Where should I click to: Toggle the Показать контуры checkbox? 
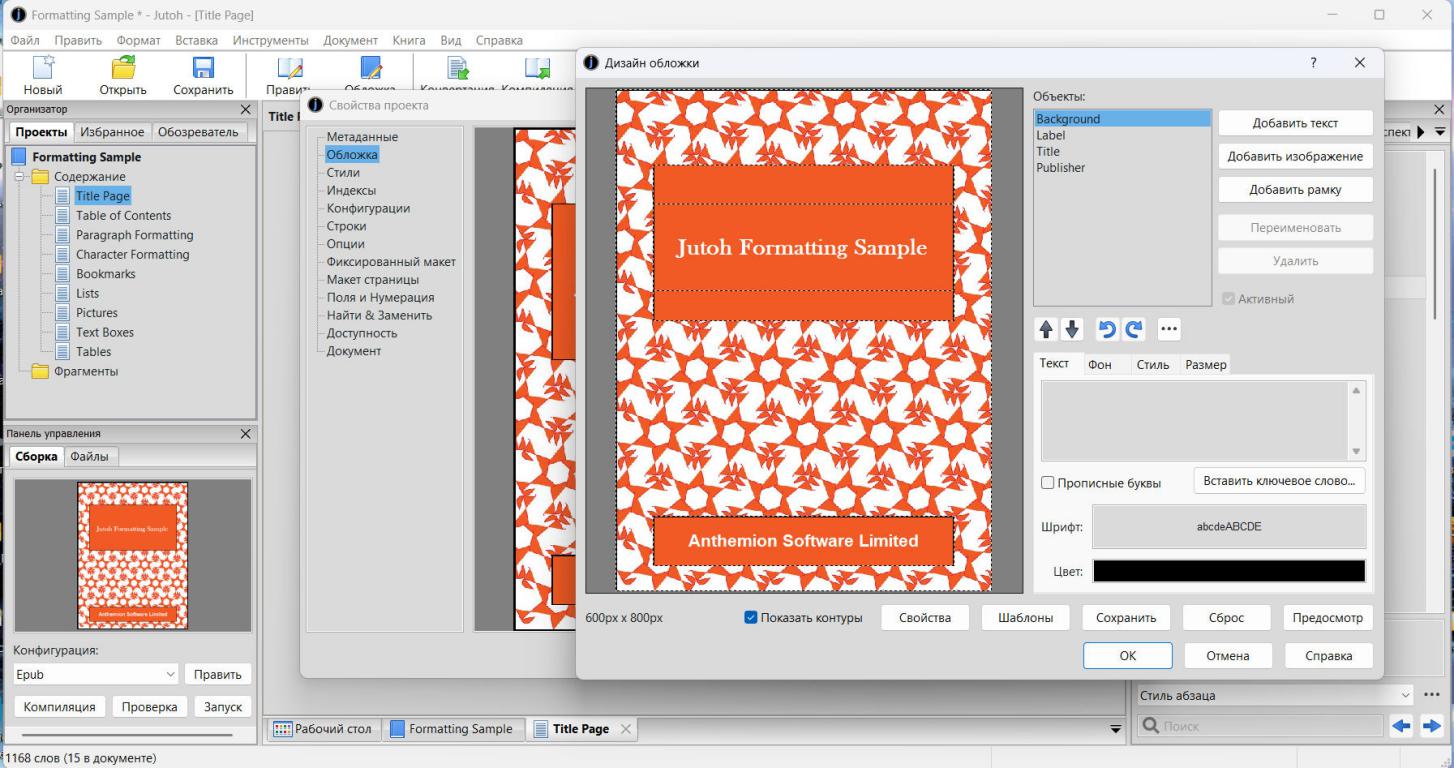[752, 618]
